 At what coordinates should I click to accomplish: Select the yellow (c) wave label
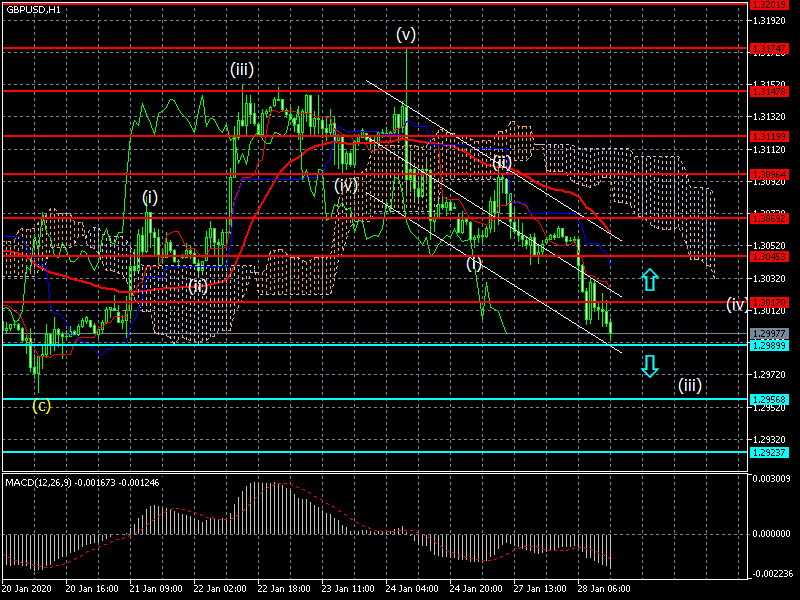coord(41,406)
